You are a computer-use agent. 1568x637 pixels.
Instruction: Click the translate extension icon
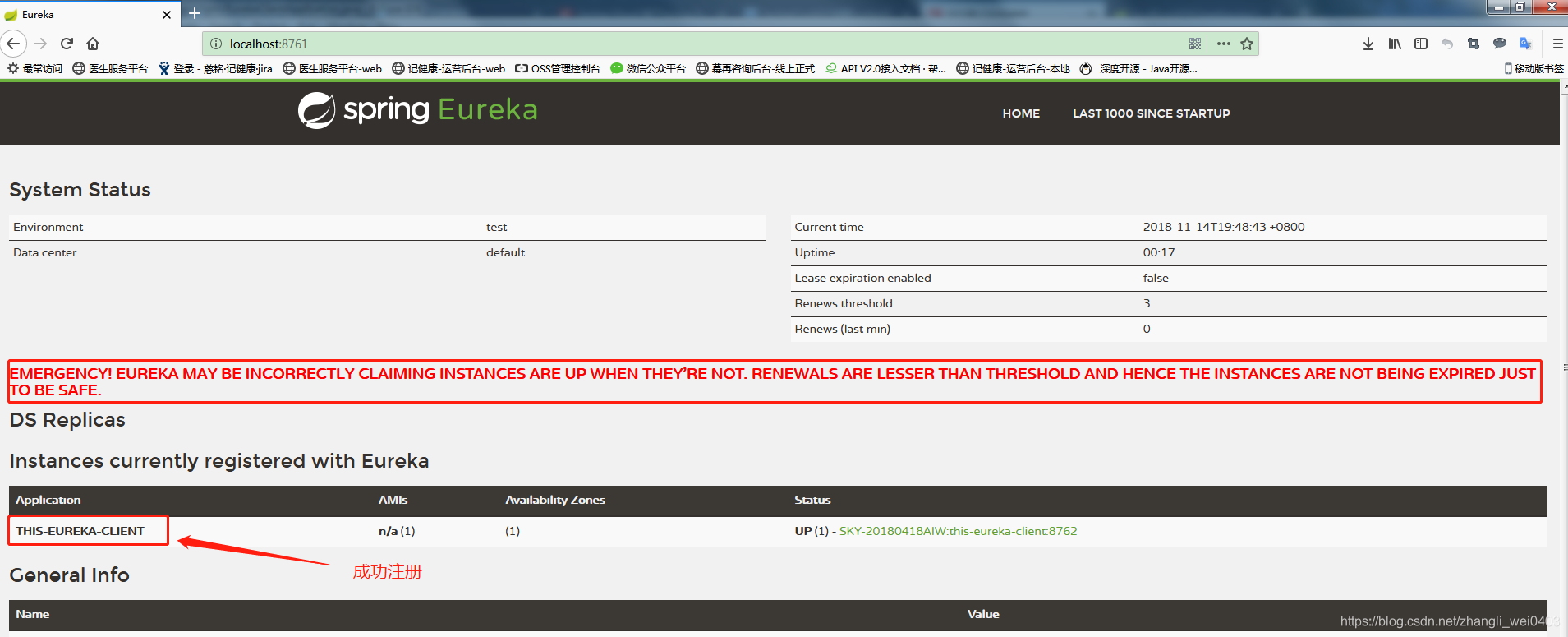pyautogui.click(x=1525, y=44)
